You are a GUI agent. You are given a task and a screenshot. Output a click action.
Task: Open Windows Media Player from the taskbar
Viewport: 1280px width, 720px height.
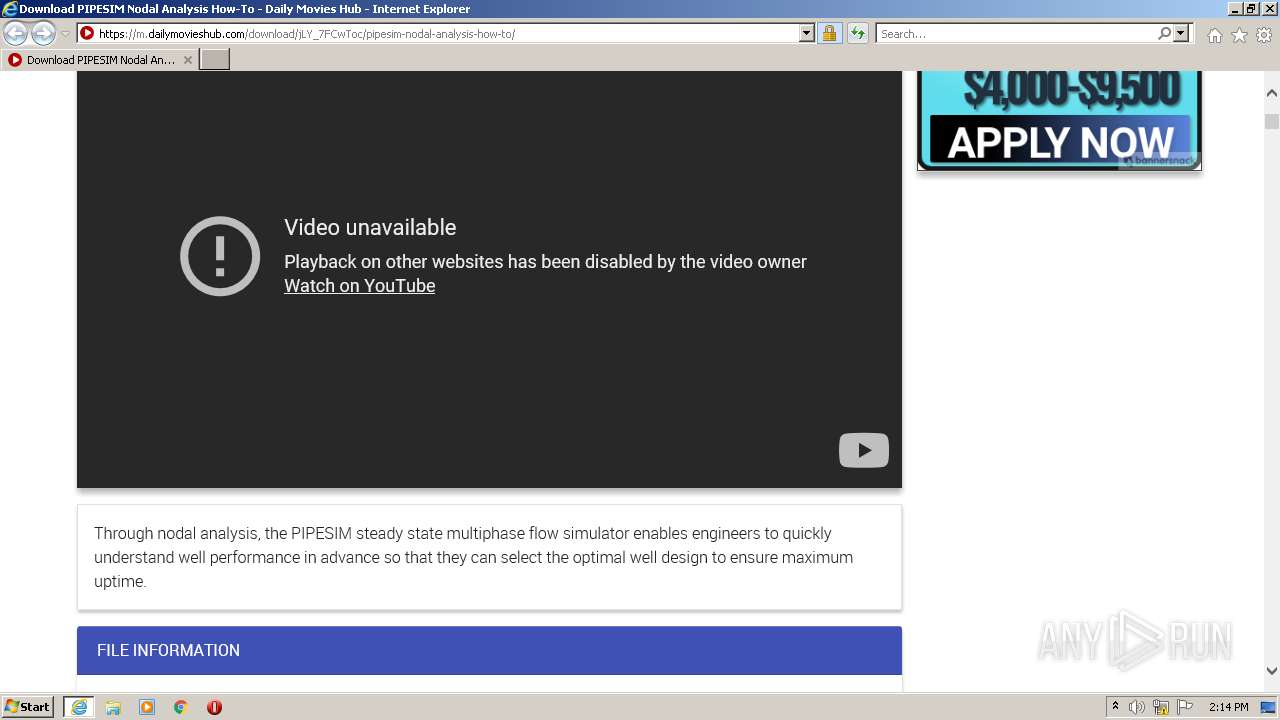click(147, 707)
